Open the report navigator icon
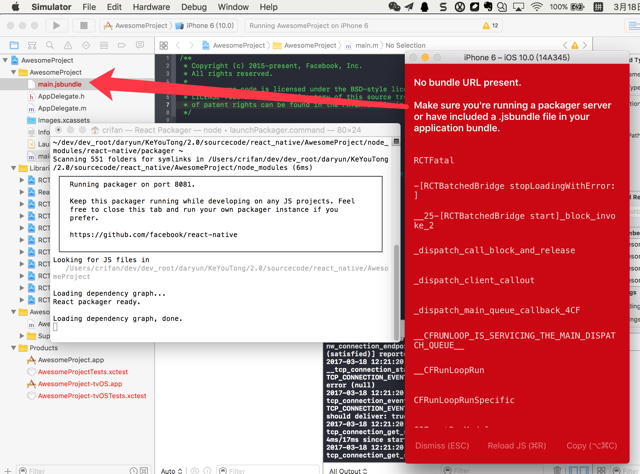Viewport: 640px width, 474px height. (140, 45)
